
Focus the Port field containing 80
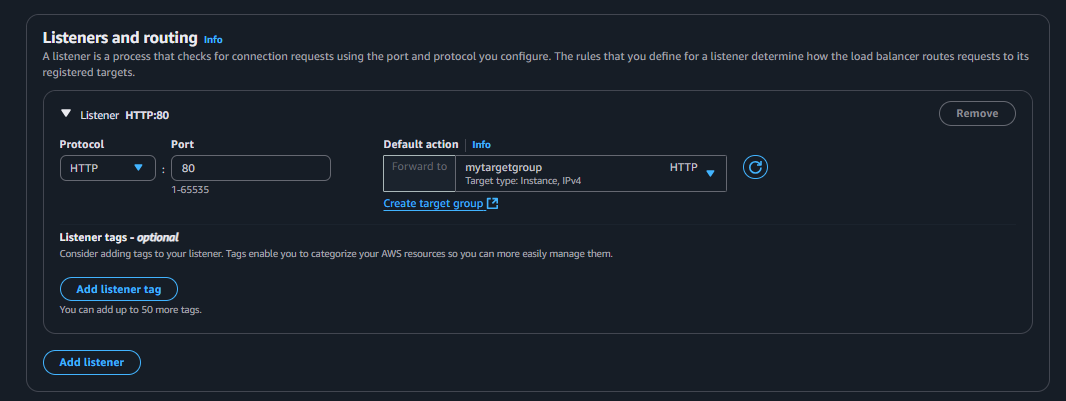tap(250, 168)
